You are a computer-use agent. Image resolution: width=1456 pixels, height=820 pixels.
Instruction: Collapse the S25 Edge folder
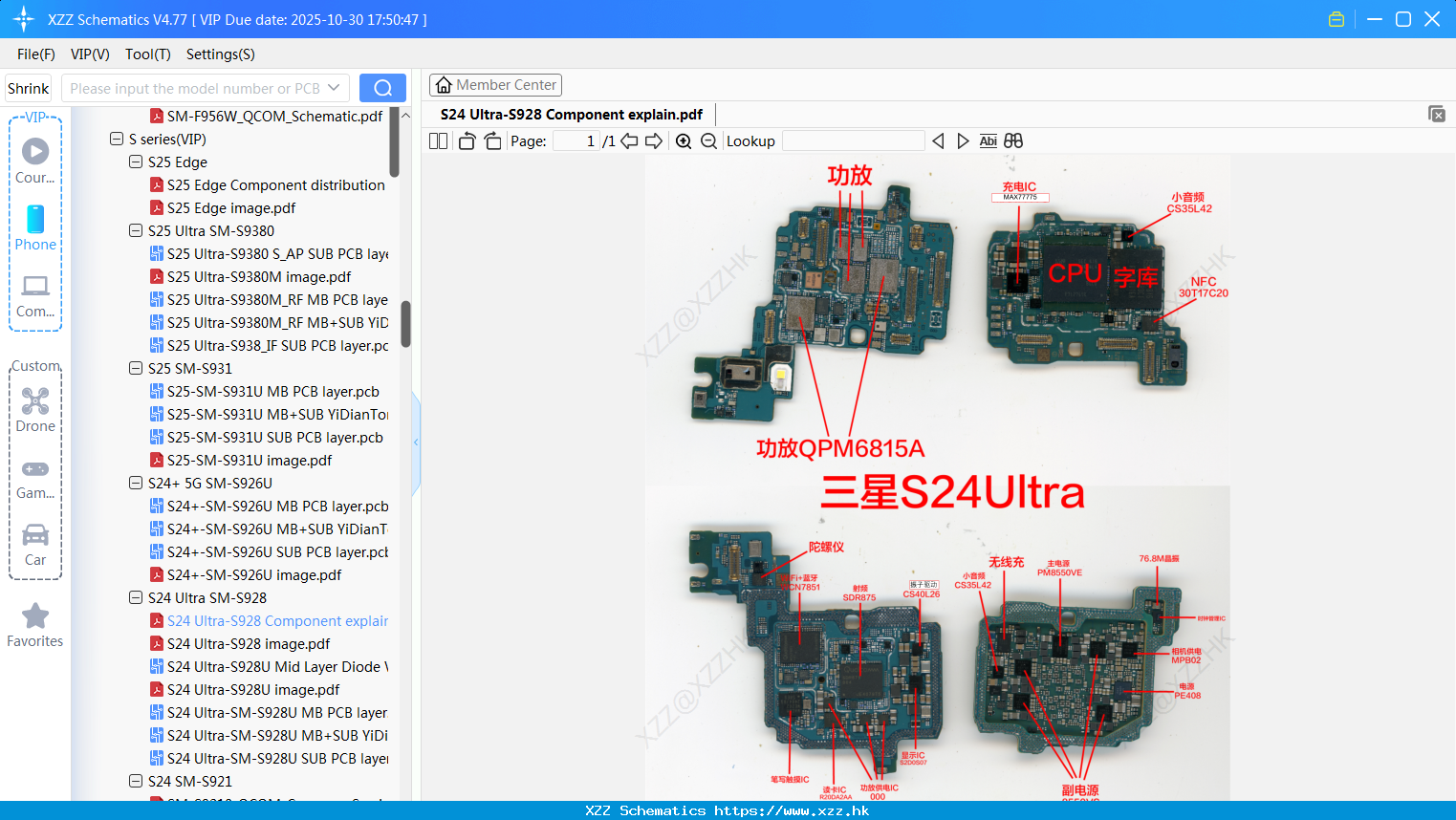(136, 162)
